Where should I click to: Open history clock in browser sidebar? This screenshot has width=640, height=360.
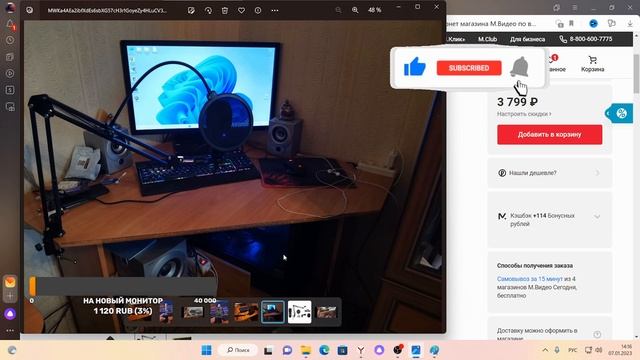click(10, 40)
